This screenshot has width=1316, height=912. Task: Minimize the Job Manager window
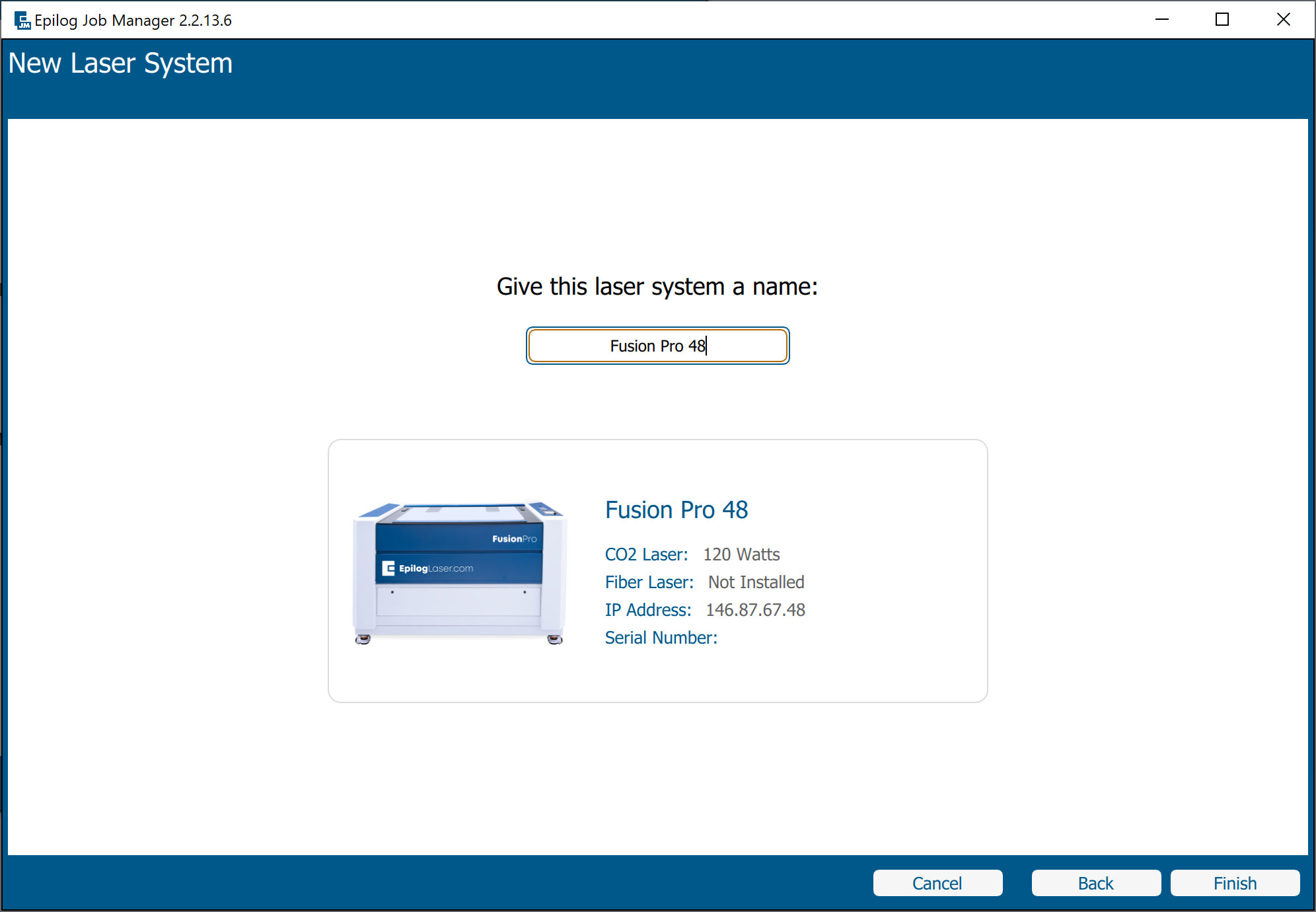pyautogui.click(x=1162, y=20)
